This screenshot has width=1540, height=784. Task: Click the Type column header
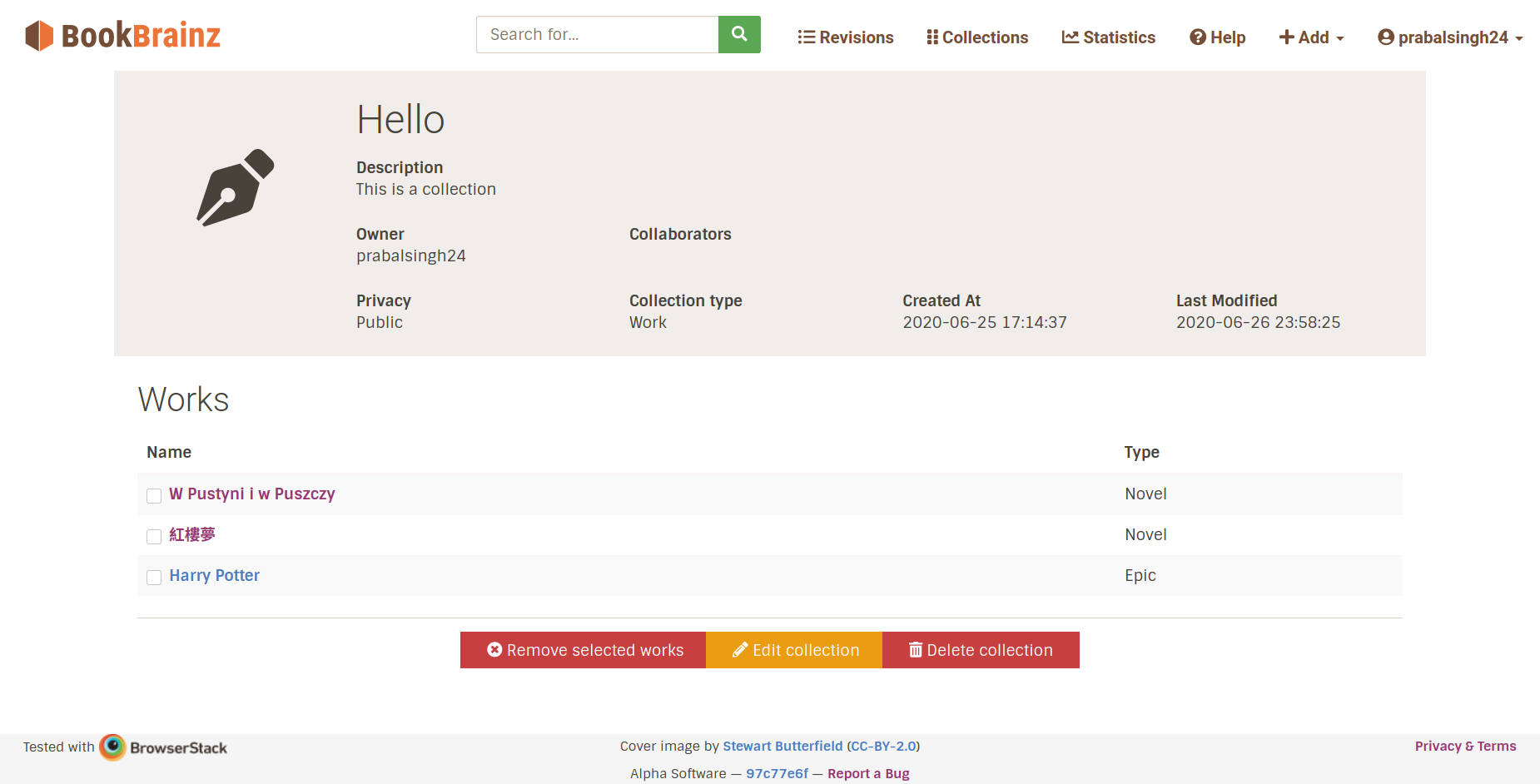[x=1141, y=452]
